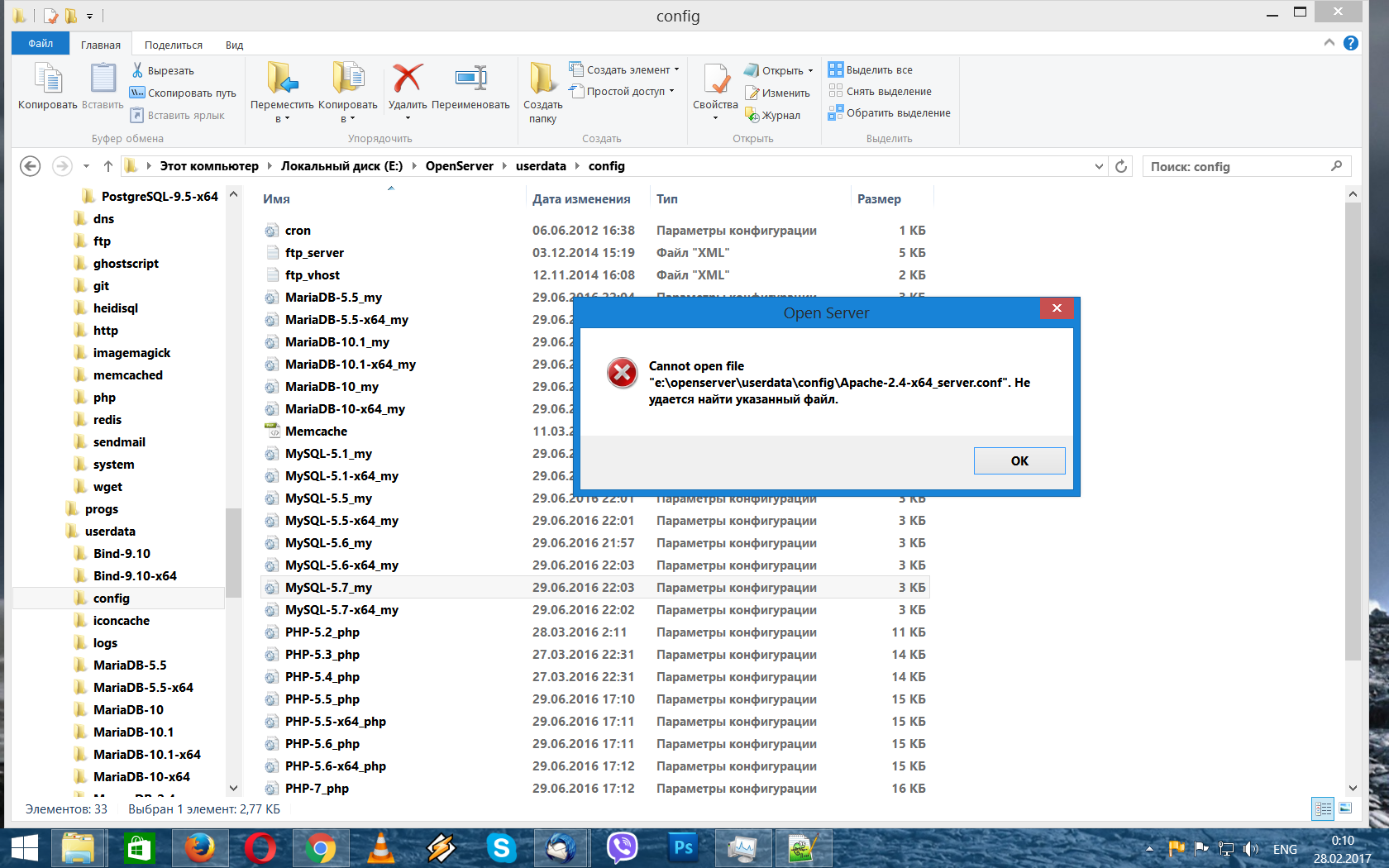Switch to details view via status bar toggle
The width and height of the screenshot is (1389, 868).
(x=1323, y=808)
